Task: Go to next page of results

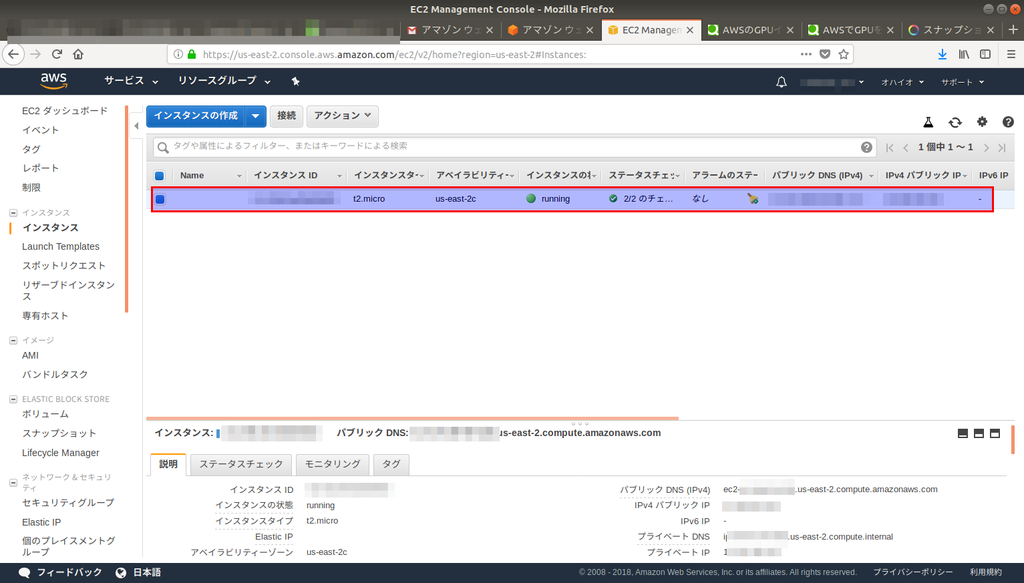Action: (986, 148)
